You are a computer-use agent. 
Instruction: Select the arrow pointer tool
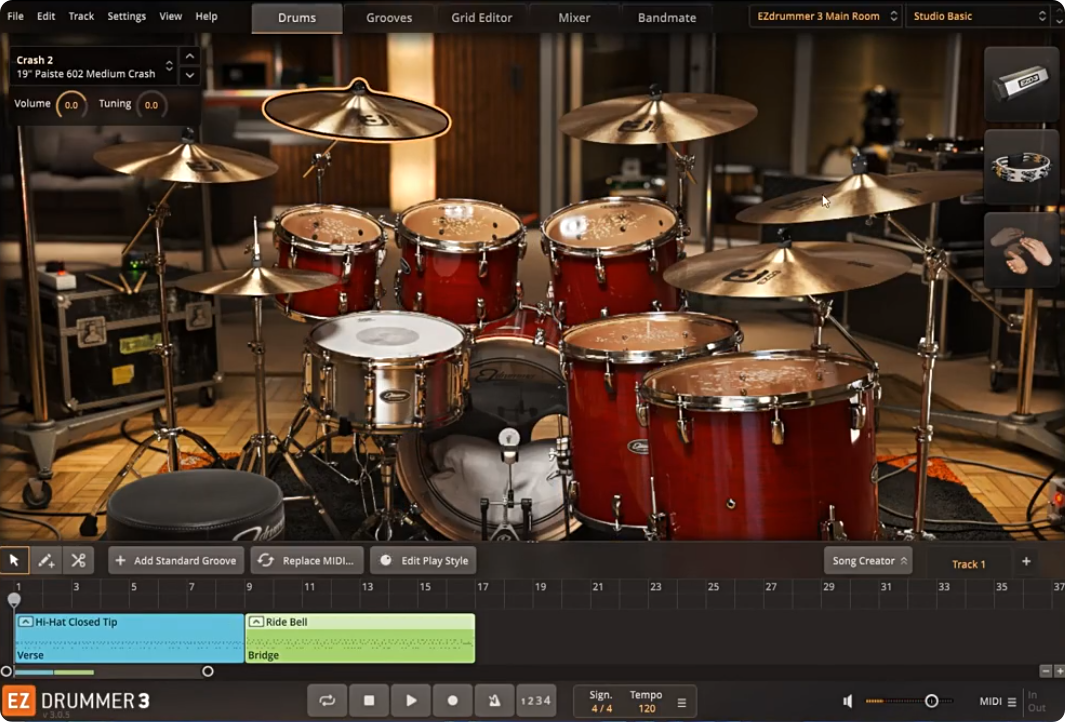coord(14,560)
